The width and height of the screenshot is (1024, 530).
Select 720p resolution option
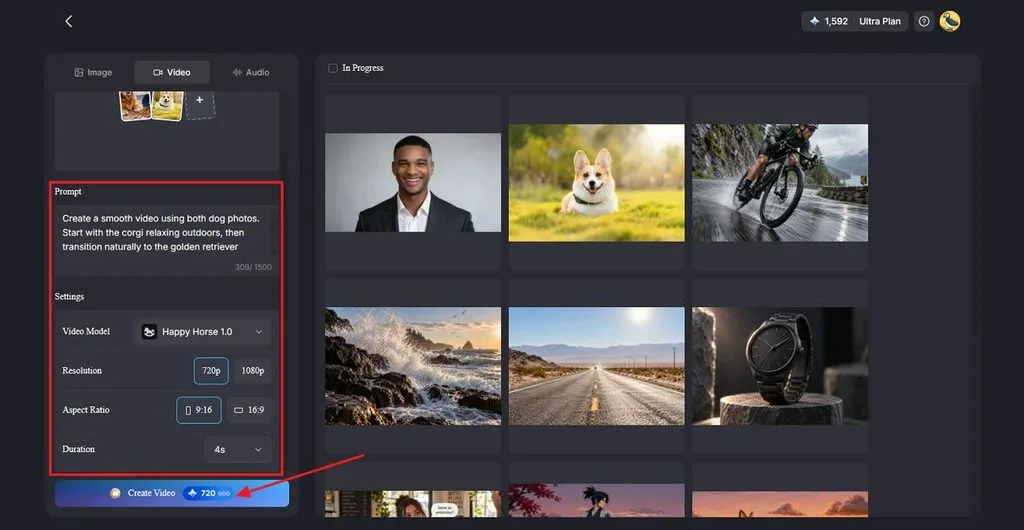click(211, 371)
